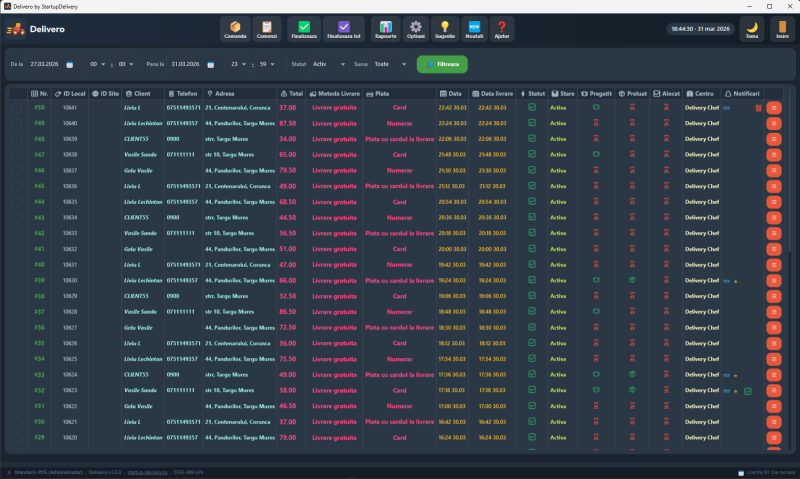Open the Rapoarte reports icon
This screenshot has width=800, height=479.
(385, 29)
